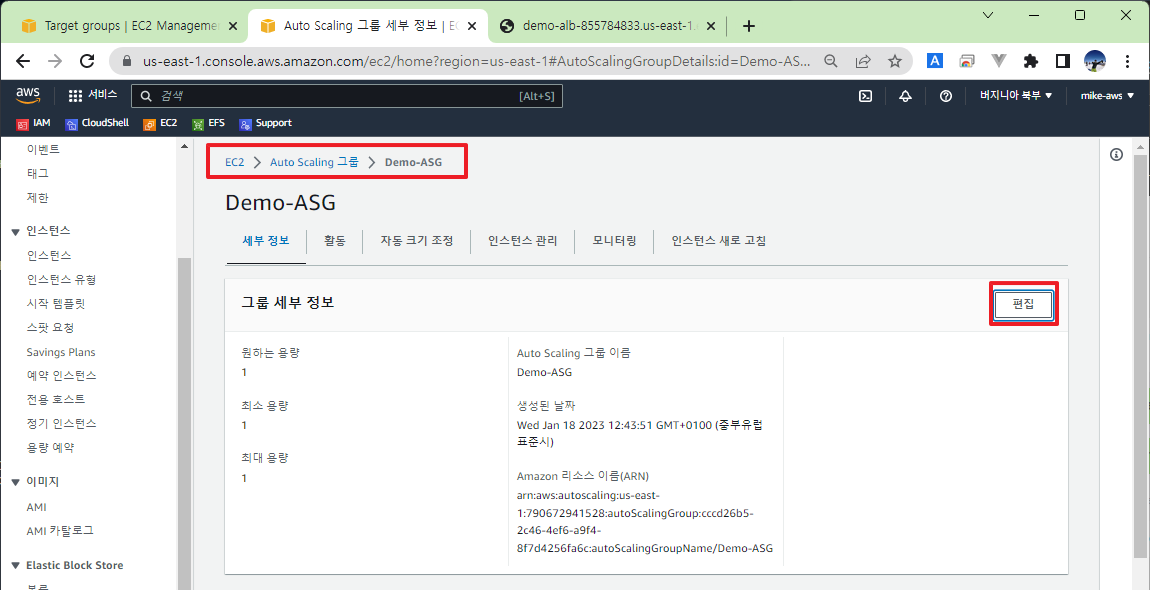
Task: Open 스팟 요청 in sidebar
Action: tap(51, 327)
